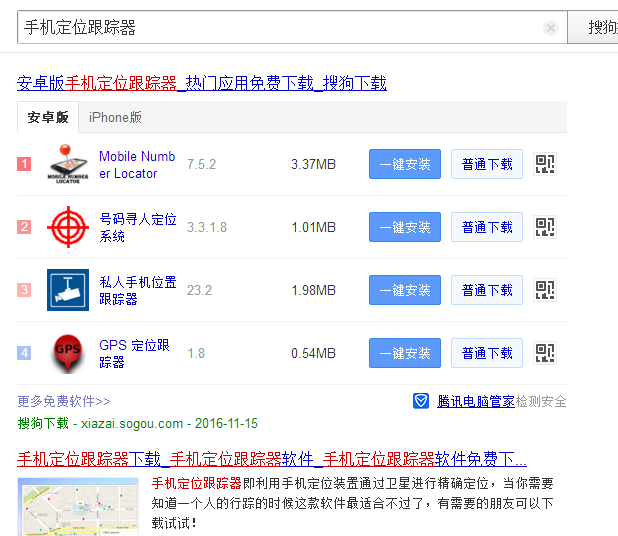Viewport: 618px width, 536px height.
Task: Click the camera icon of 私人手机位置跟踪器
Action: point(68,290)
